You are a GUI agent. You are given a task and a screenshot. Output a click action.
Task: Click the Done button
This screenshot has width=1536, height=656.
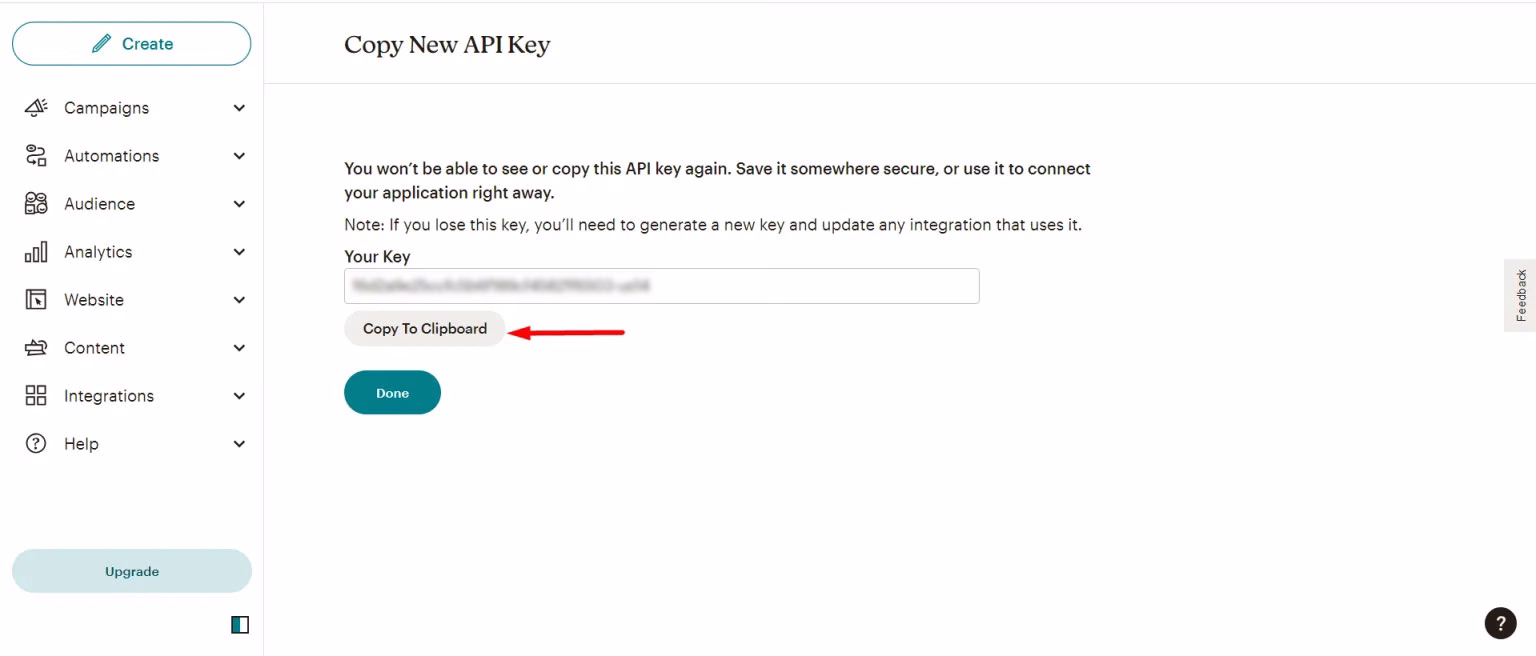pos(392,393)
